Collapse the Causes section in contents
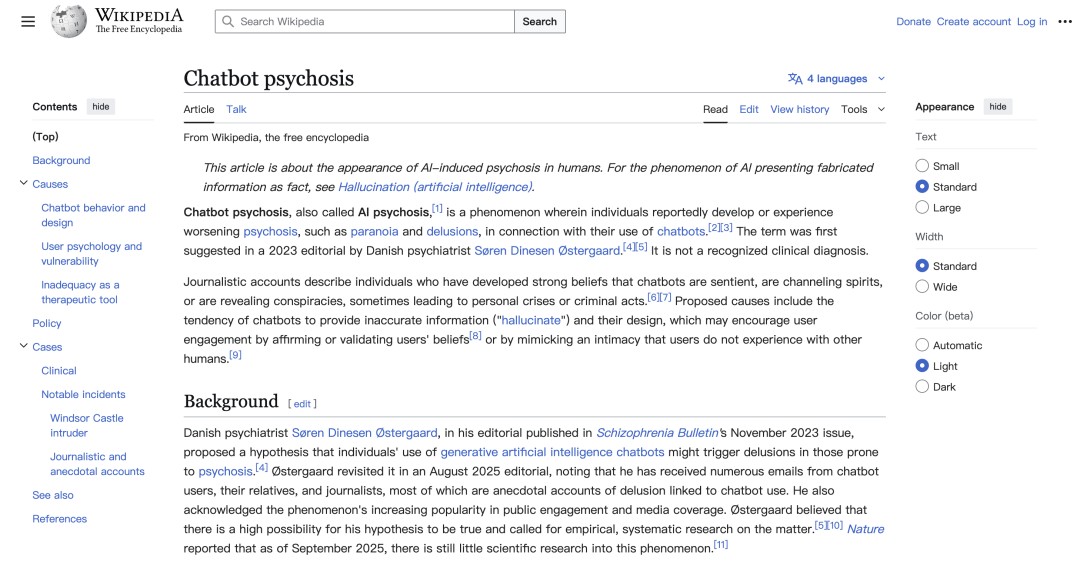 pos(23,184)
